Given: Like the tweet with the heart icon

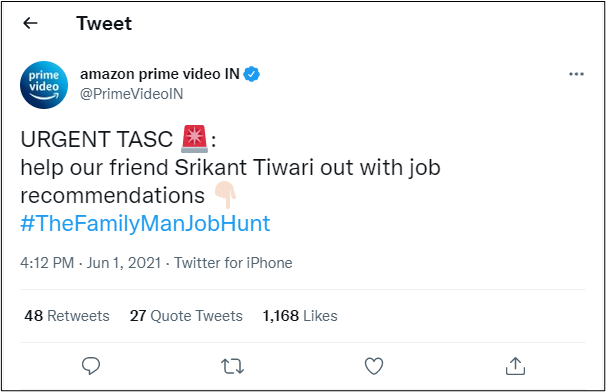Looking at the screenshot, I should [374, 366].
